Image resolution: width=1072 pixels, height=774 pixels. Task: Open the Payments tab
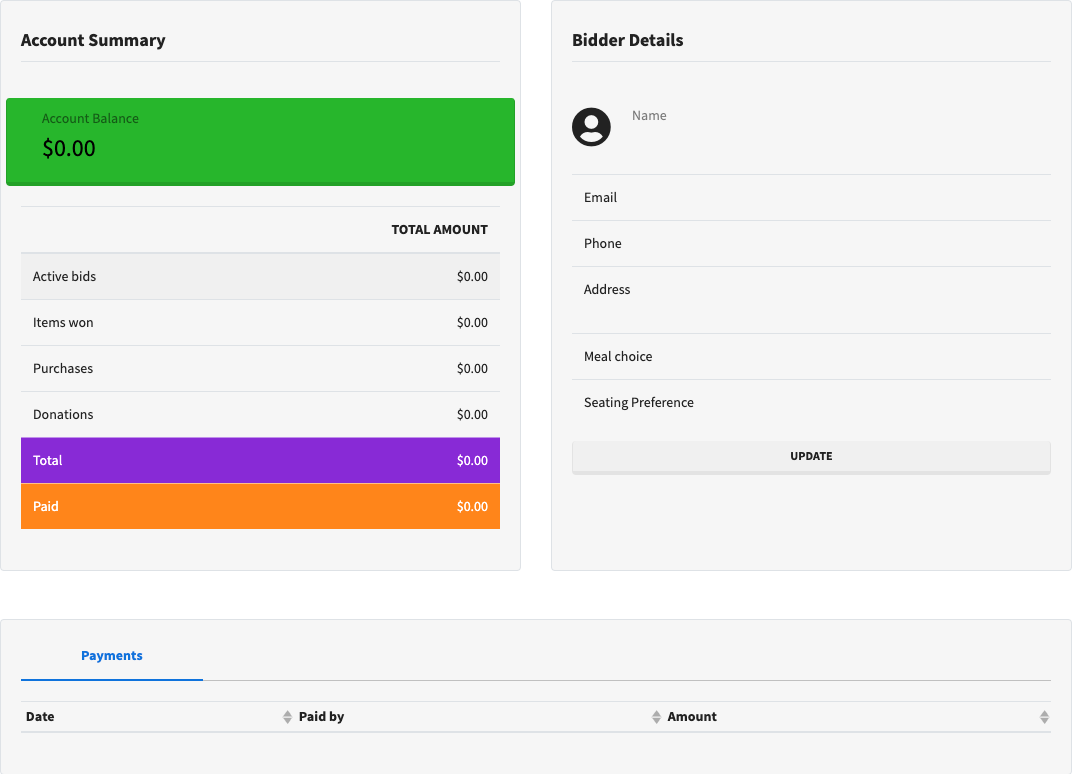coord(112,656)
